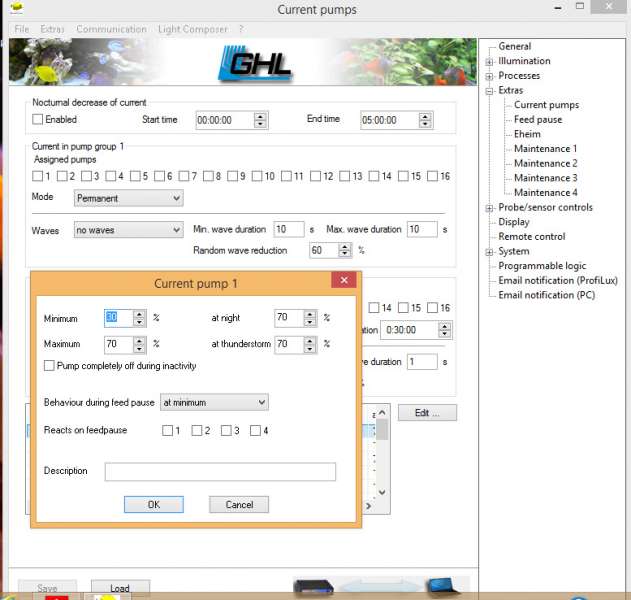Select Feed pause in the tree
This screenshot has height=600, width=631.
[x=537, y=119]
